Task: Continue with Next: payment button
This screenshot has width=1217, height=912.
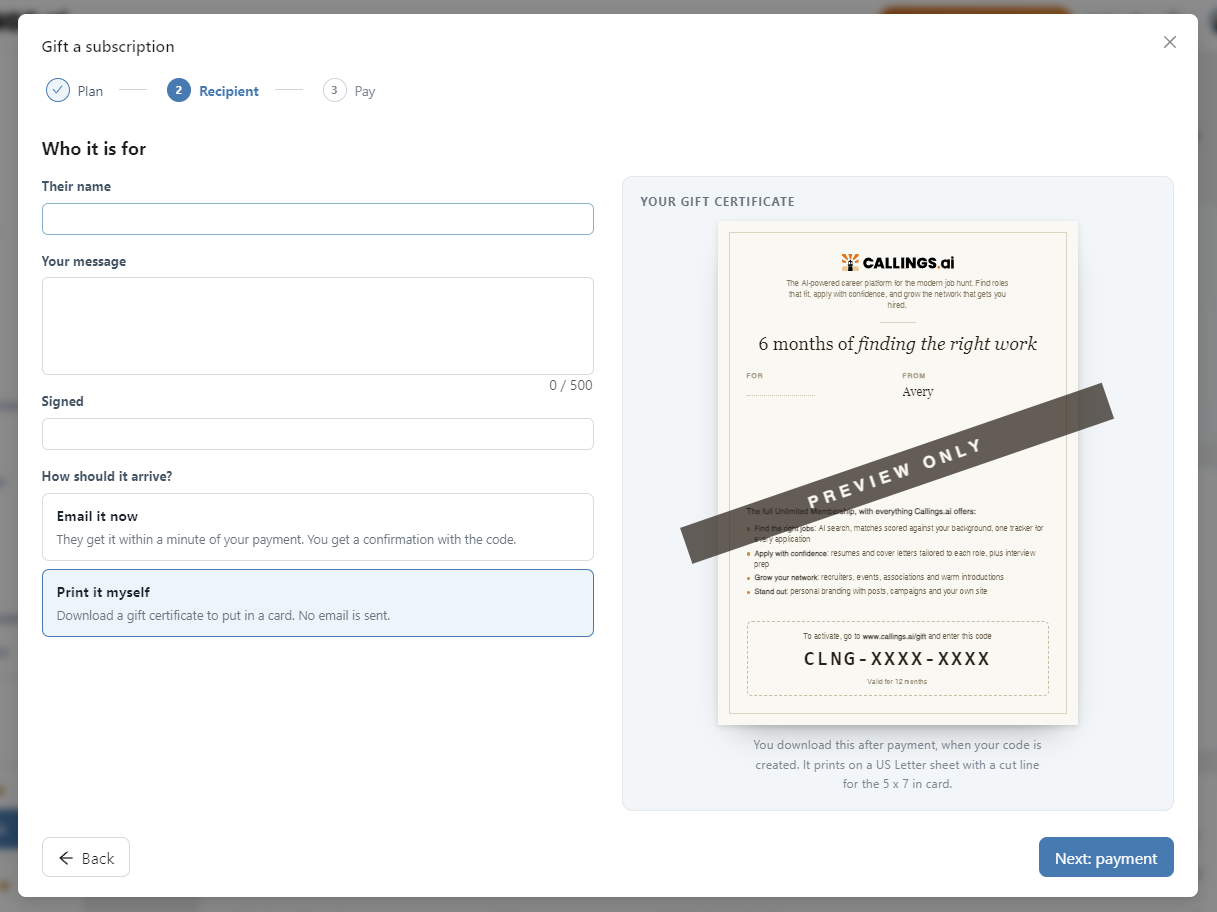Action: point(1106,857)
